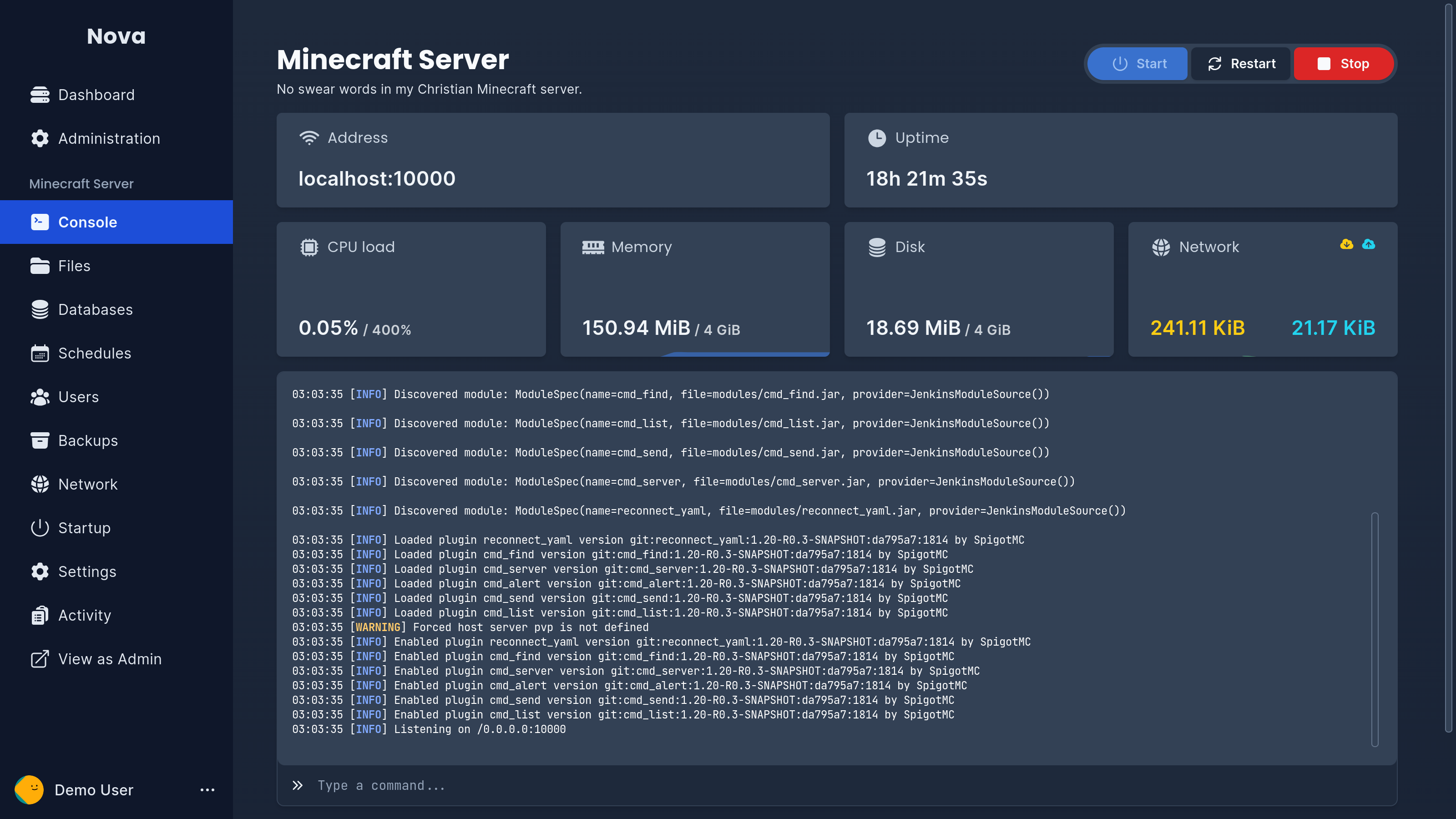
Task: Focus the Type a command input
Action: (x=837, y=785)
